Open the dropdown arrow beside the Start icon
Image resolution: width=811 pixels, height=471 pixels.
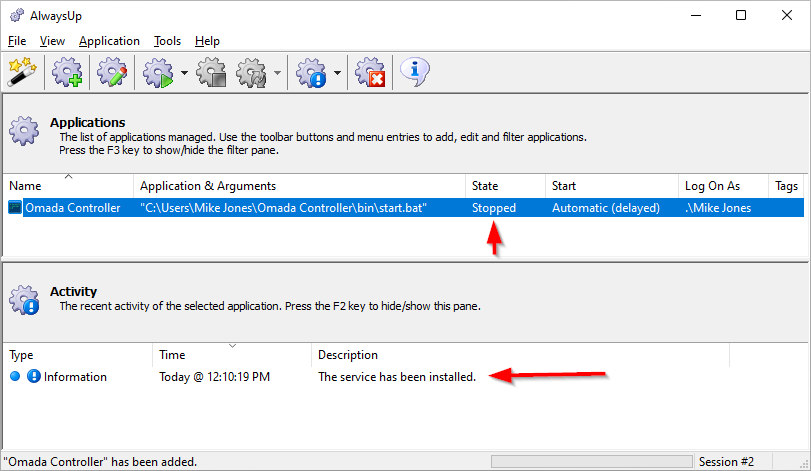click(x=184, y=72)
